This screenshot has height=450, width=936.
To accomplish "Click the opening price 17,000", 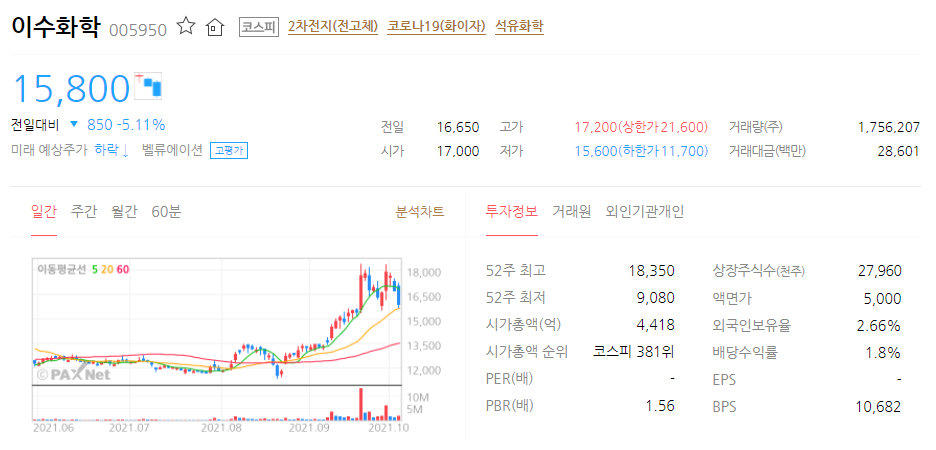I will click(458, 151).
